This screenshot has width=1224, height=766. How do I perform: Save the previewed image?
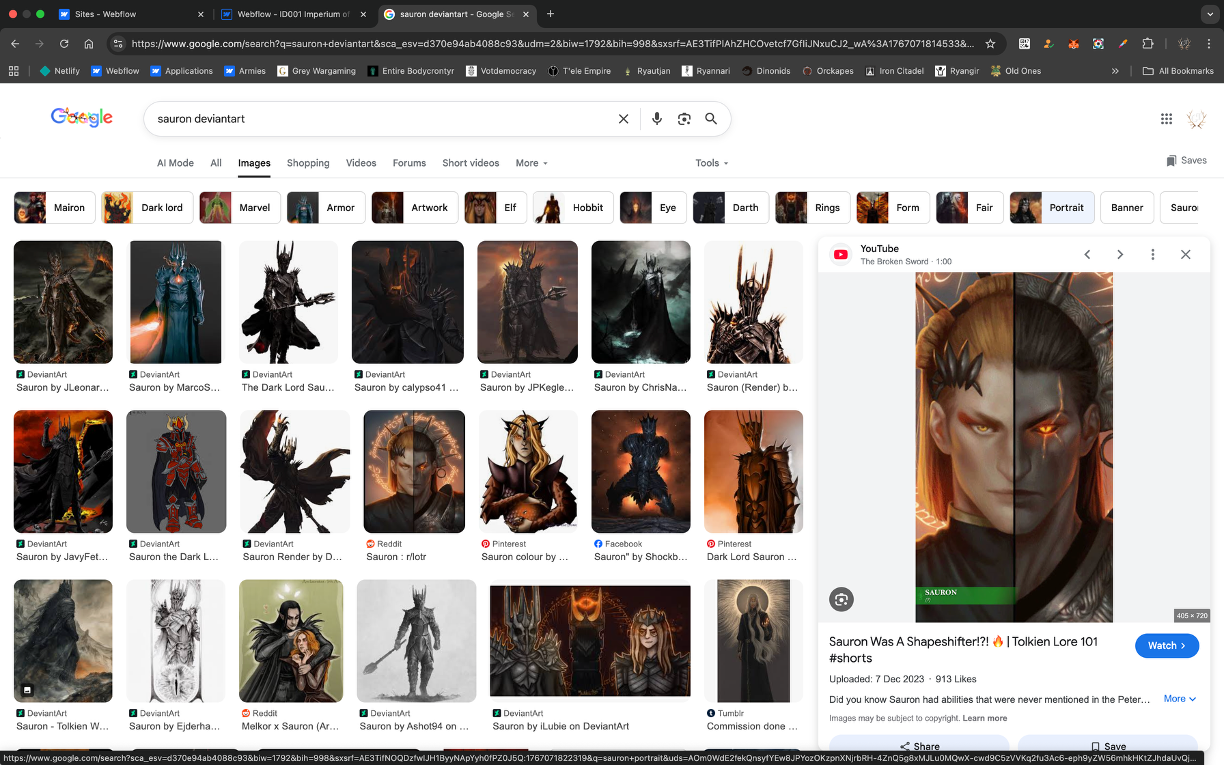pyautogui.click(x=1108, y=746)
